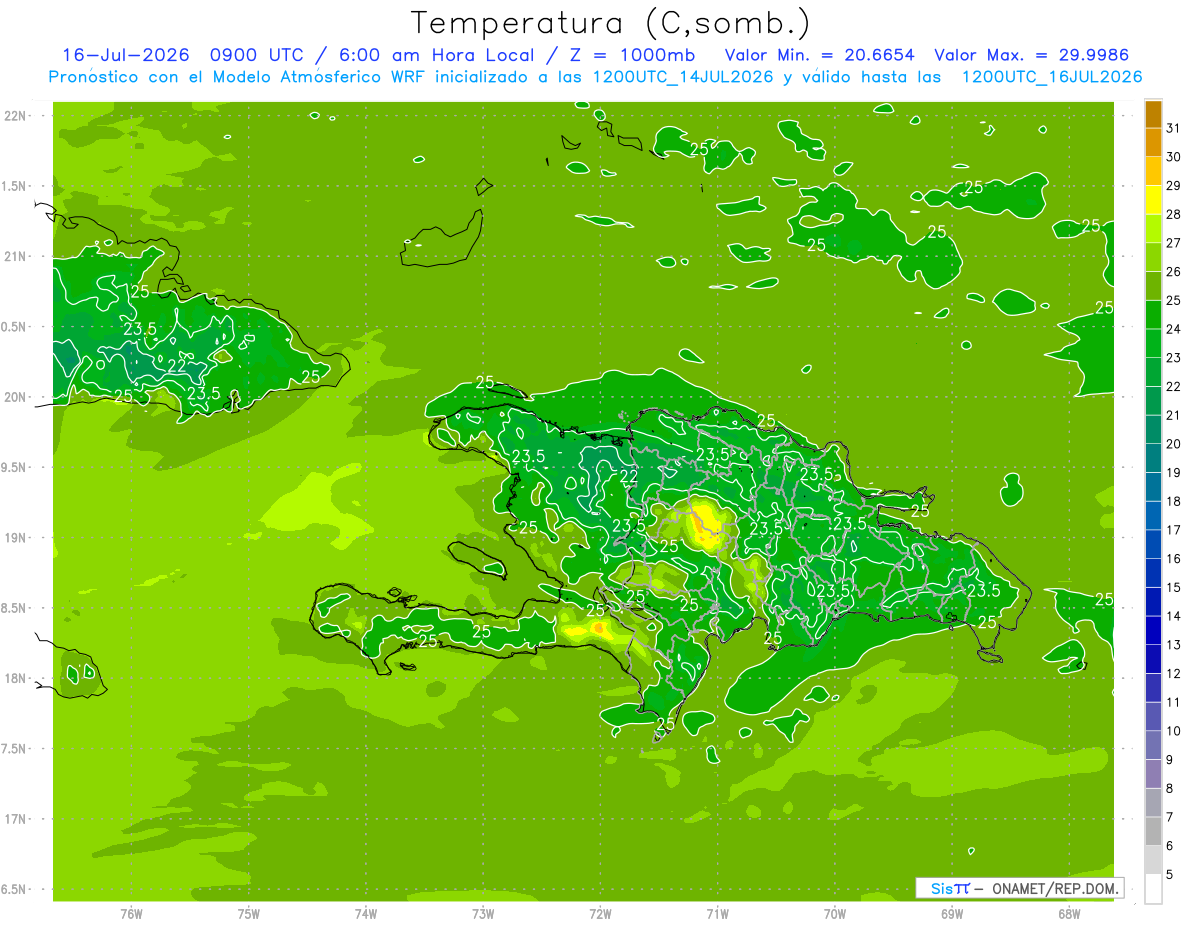1200x927 pixels.
Task: Select the '16-Jul-2026' forecast date text
Action: pyautogui.click(x=126, y=55)
